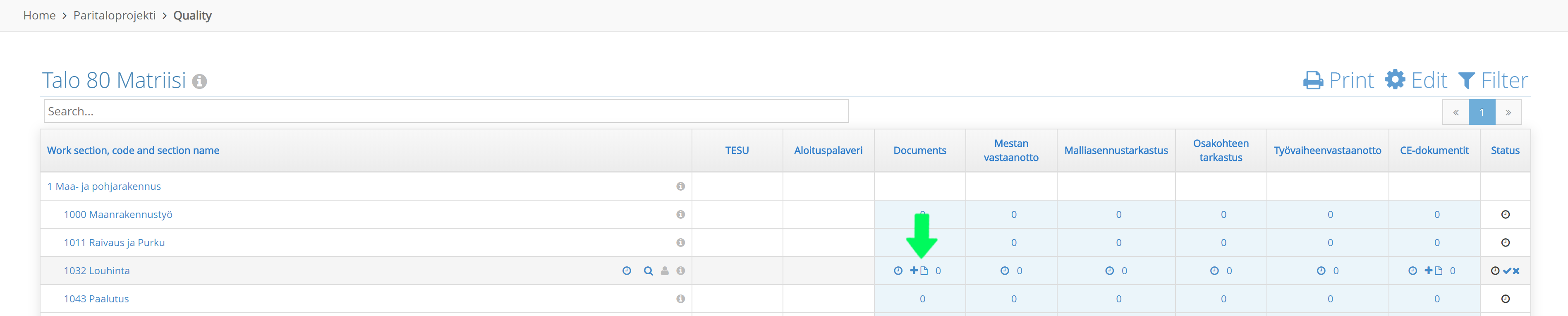Screen dimensions: 1568x316
Task: Click 0 in Paalutus CE-dokumentit cell
Action: pyautogui.click(x=1437, y=299)
